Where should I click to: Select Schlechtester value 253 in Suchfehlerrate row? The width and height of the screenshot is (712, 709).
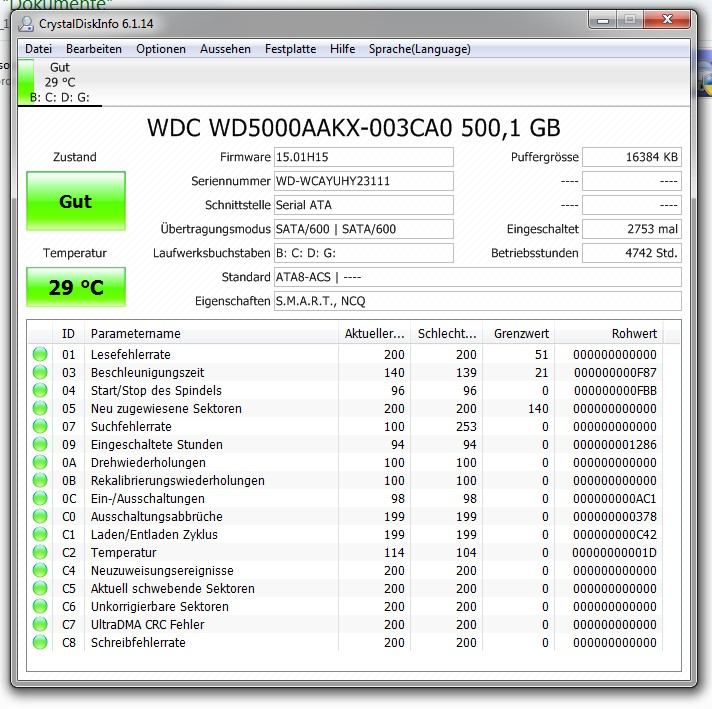[x=466, y=426]
